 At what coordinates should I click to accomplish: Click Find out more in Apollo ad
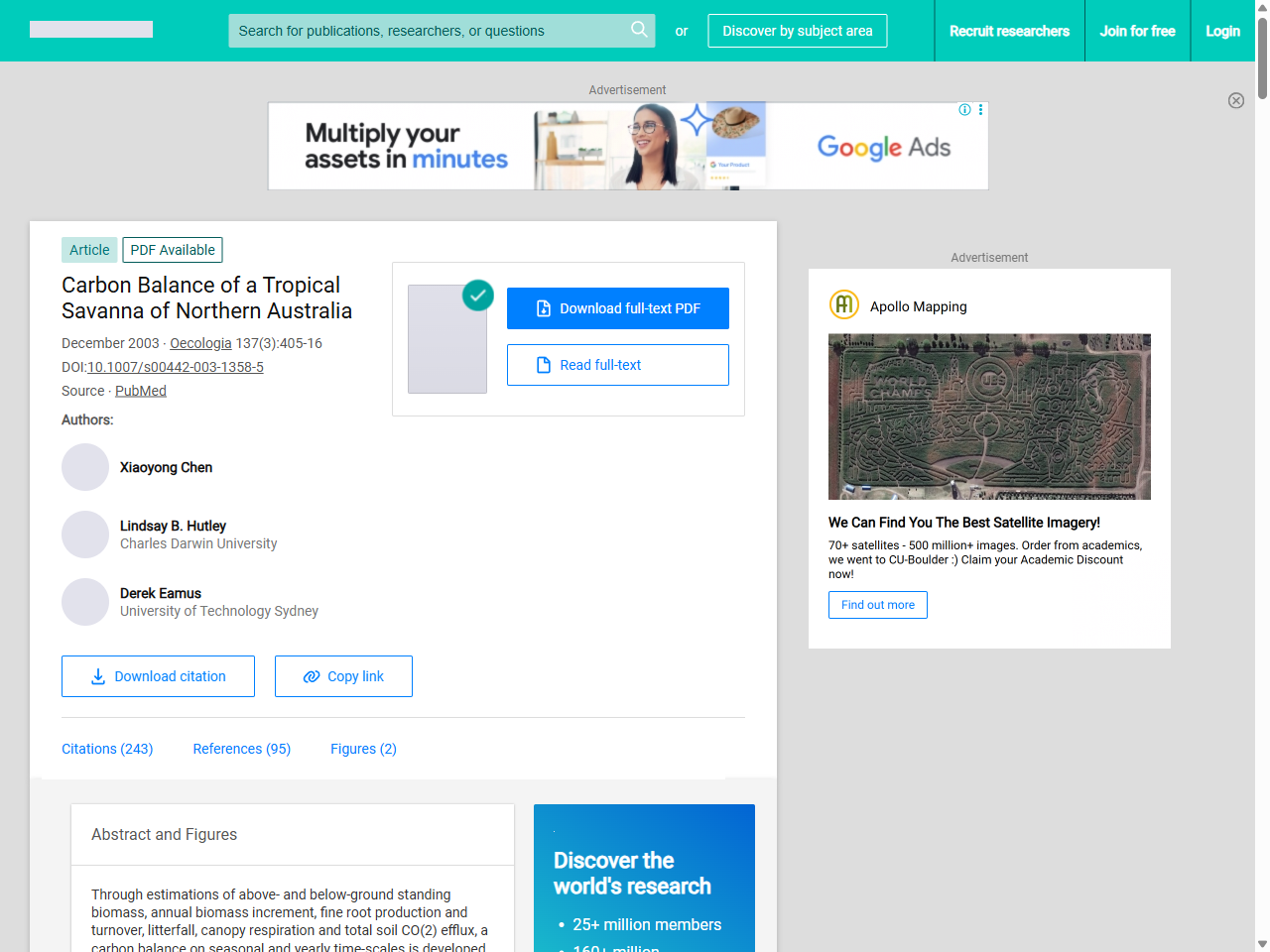click(x=878, y=605)
